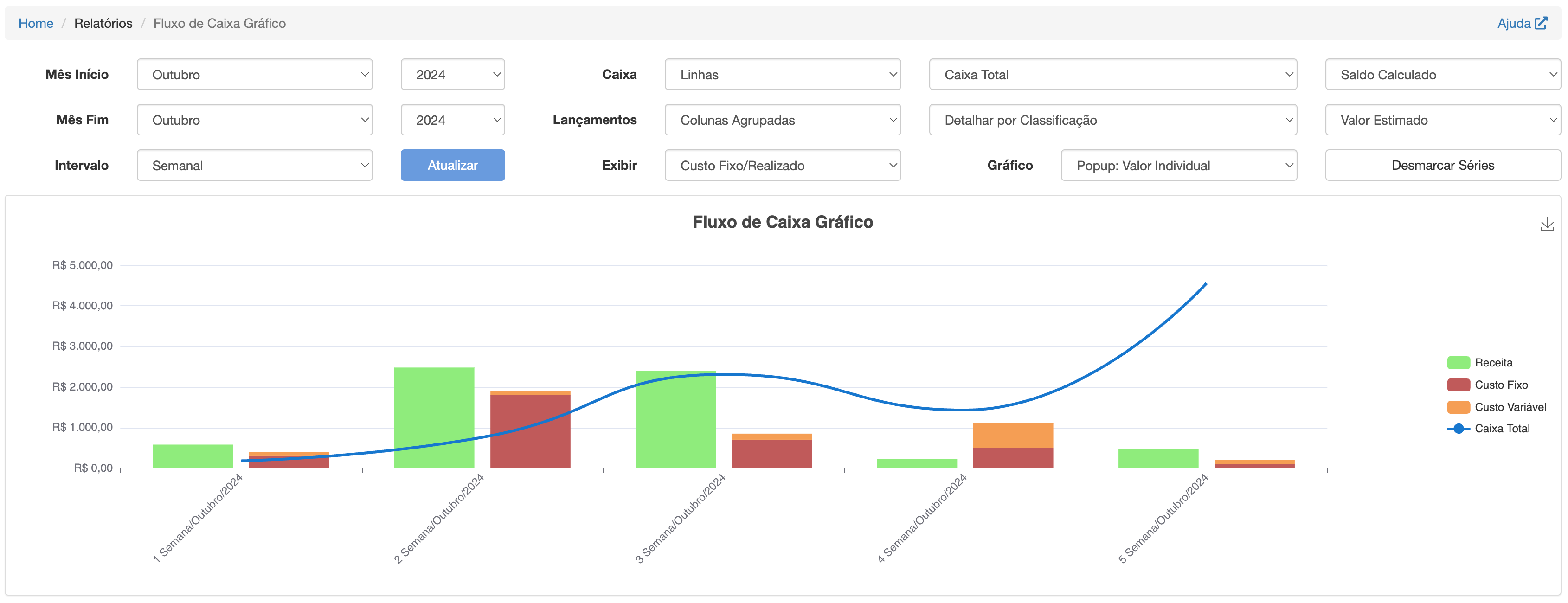Expand Detalhar por Classificação dropdown
This screenshot has width=1568, height=603.
tap(1113, 120)
